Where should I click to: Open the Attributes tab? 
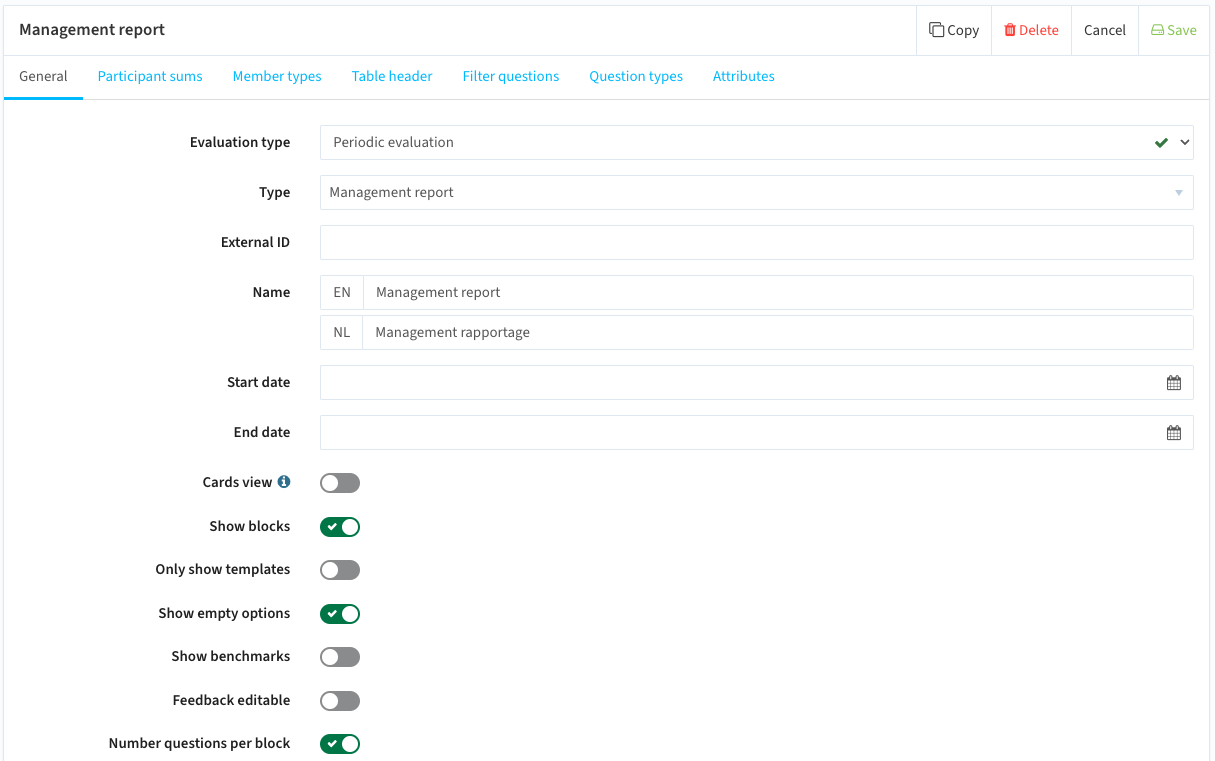(744, 76)
